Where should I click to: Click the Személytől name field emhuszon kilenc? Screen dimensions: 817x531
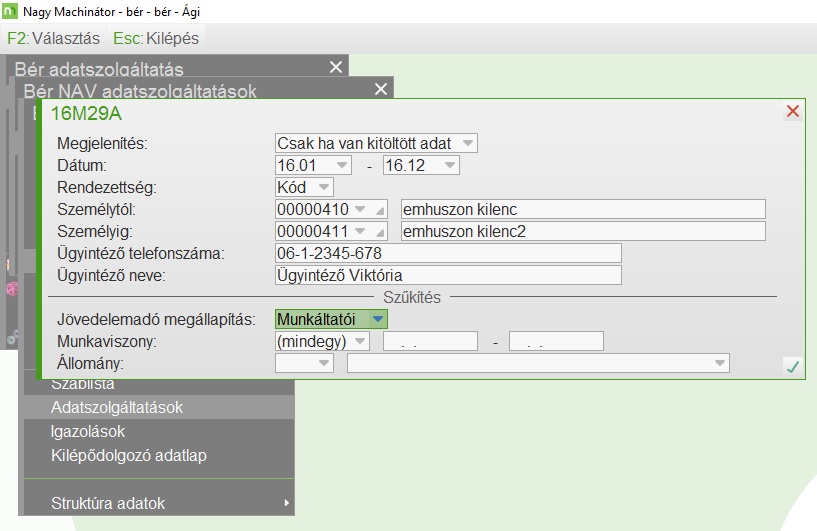(x=583, y=209)
